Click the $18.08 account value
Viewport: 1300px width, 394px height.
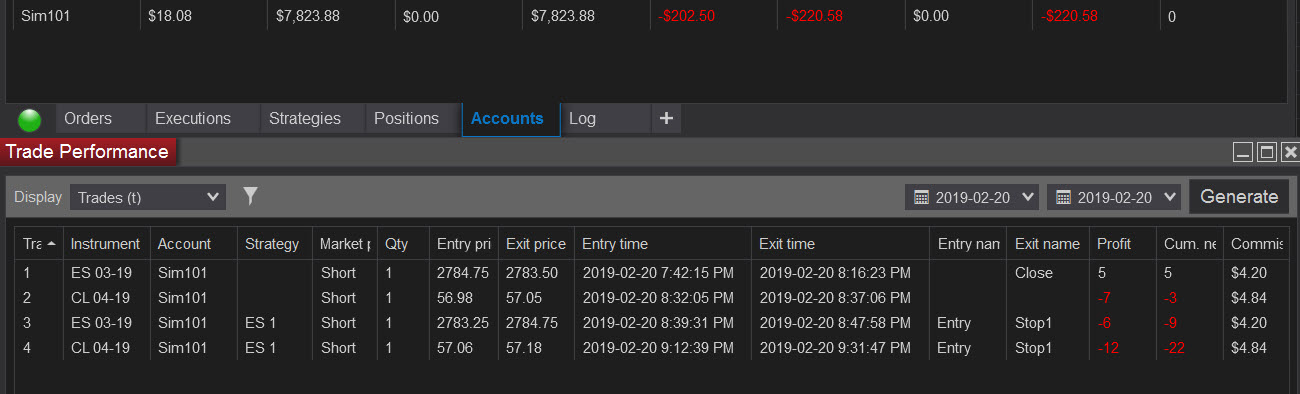pos(169,16)
